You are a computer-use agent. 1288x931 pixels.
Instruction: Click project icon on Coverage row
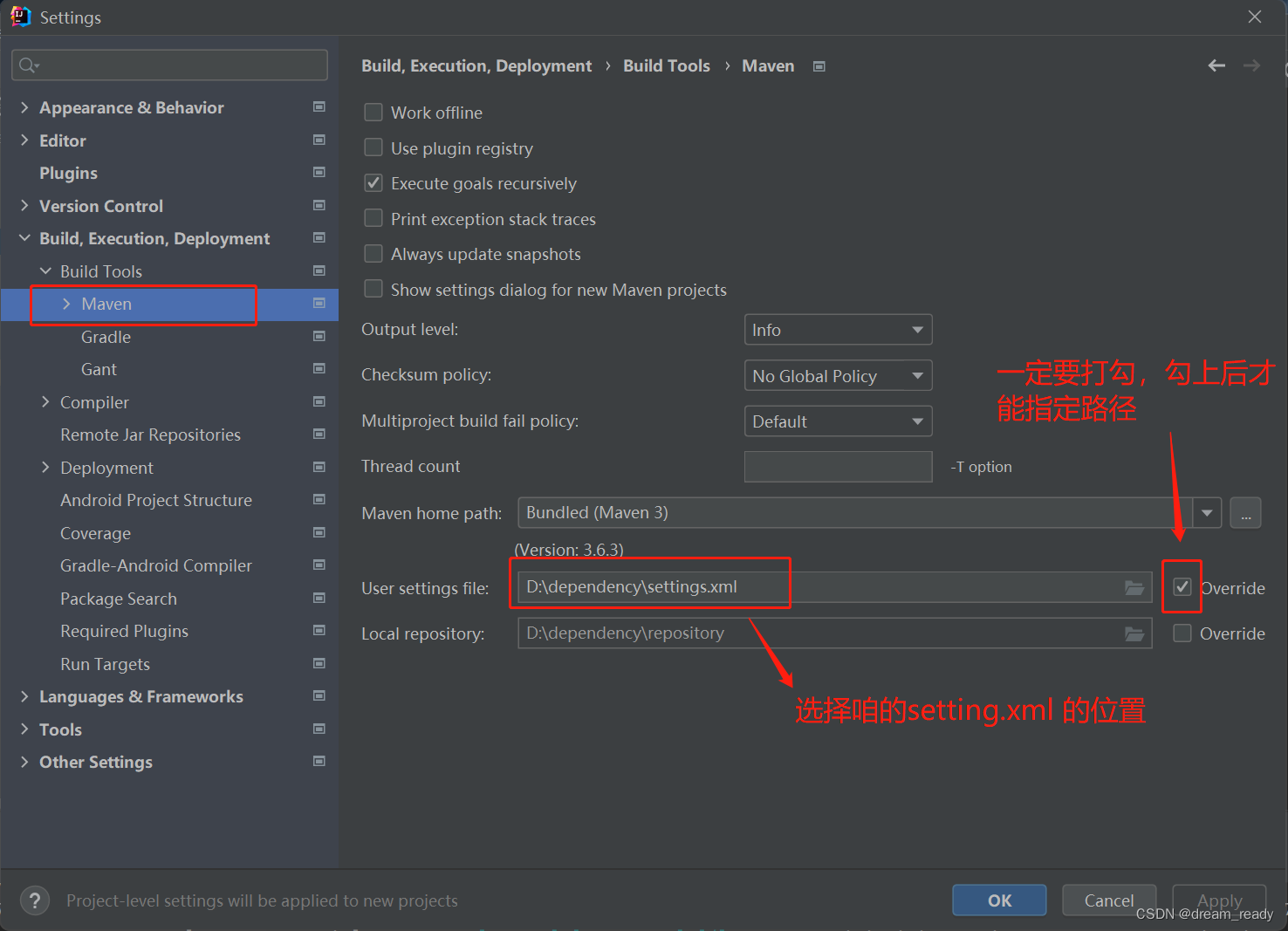[x=319, y=532]
